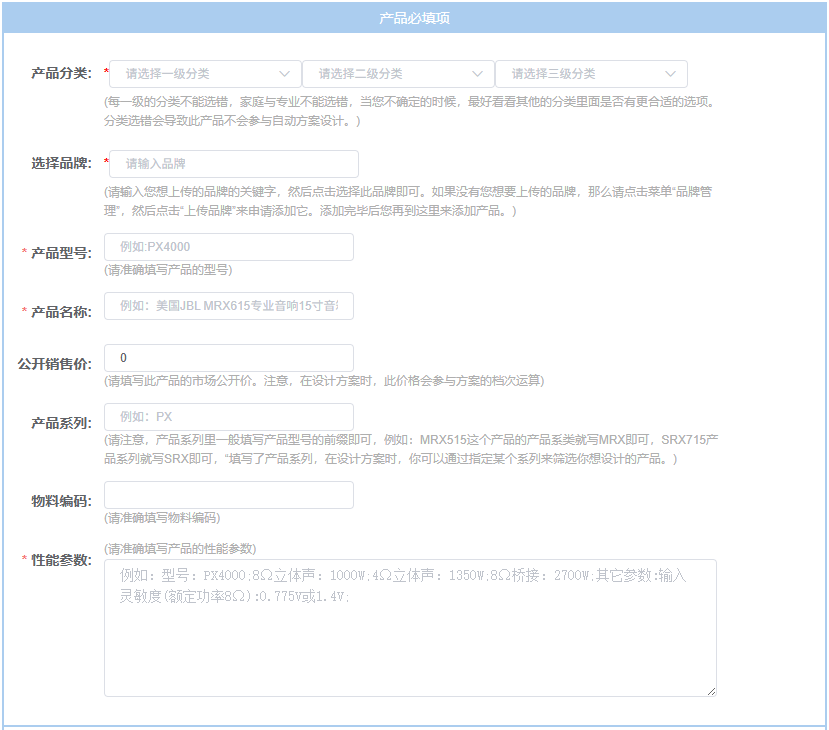Click inside the 性能参数 textarea

tap(410, 628)
